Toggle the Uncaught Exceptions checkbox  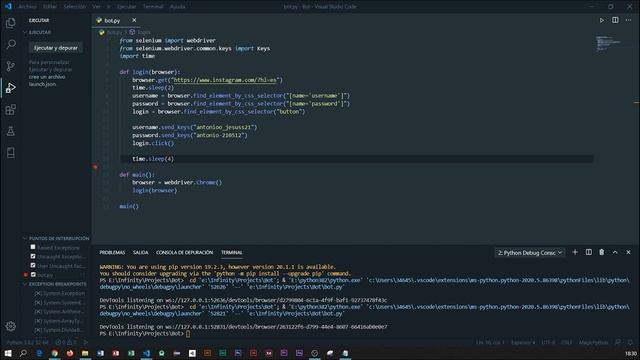click(33, 256)
